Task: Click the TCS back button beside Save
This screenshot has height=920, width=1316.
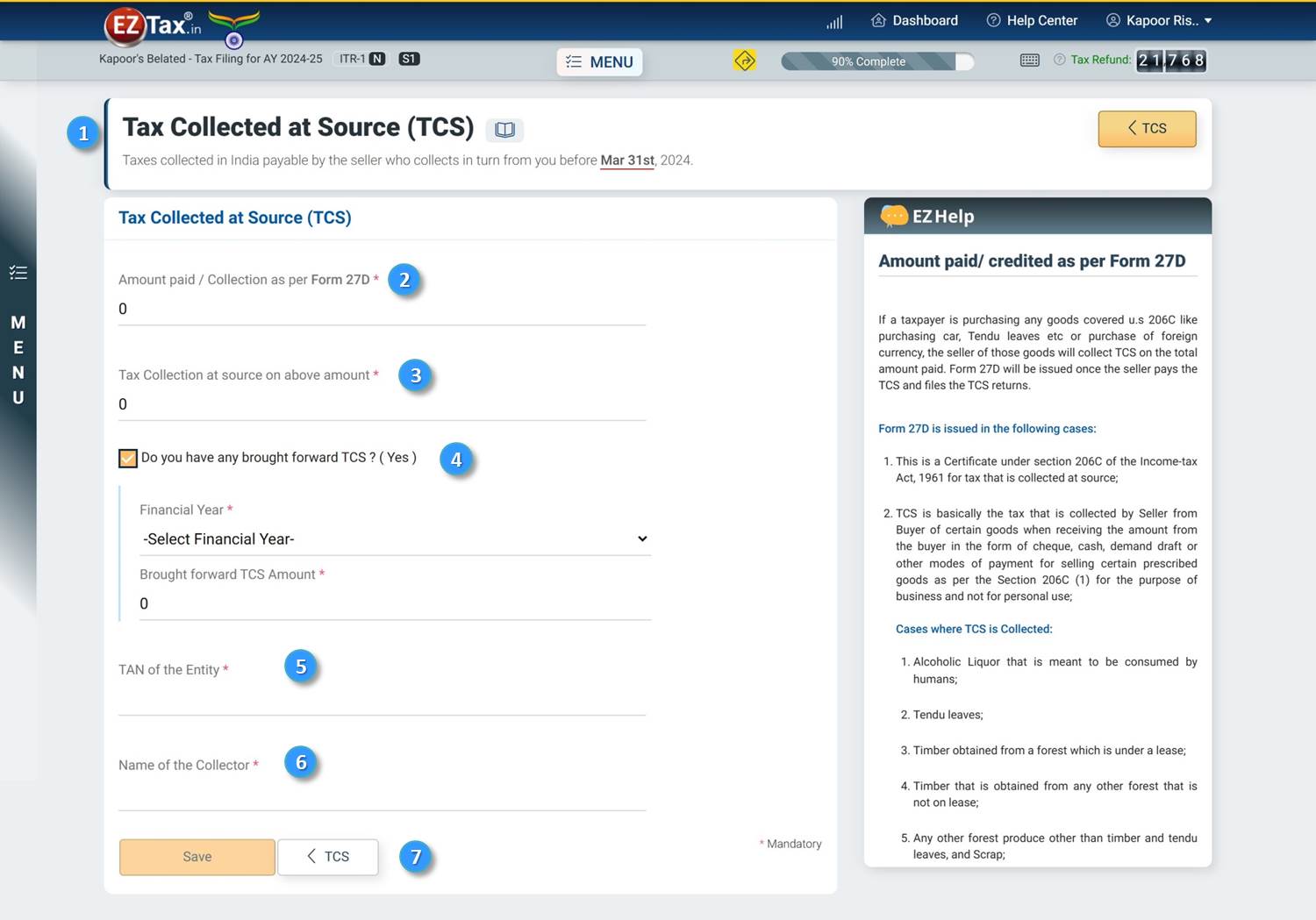Action: [x=327, y=857]
